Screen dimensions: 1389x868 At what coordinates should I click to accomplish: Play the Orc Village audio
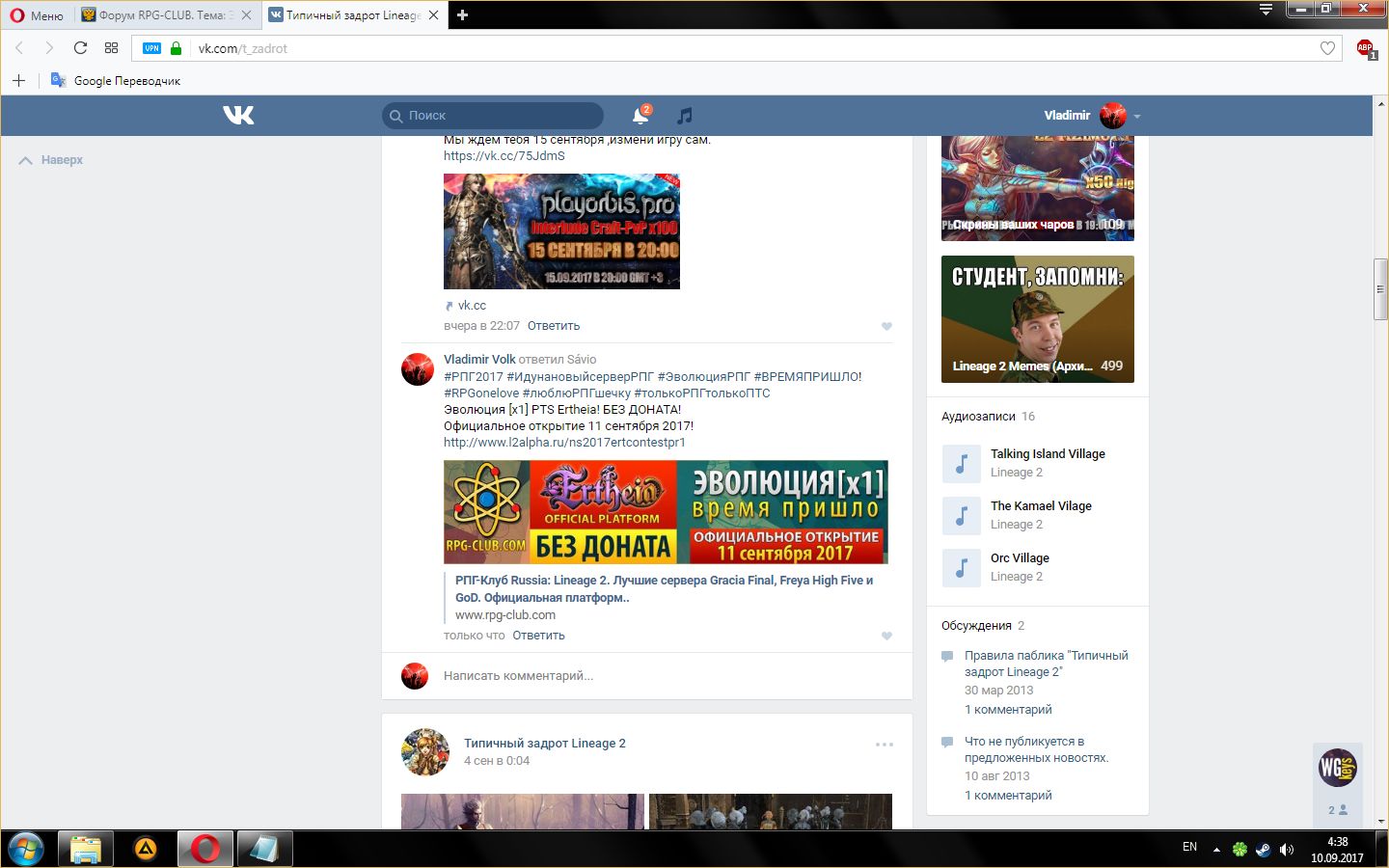pyautogui.click(x=961, y=567)
